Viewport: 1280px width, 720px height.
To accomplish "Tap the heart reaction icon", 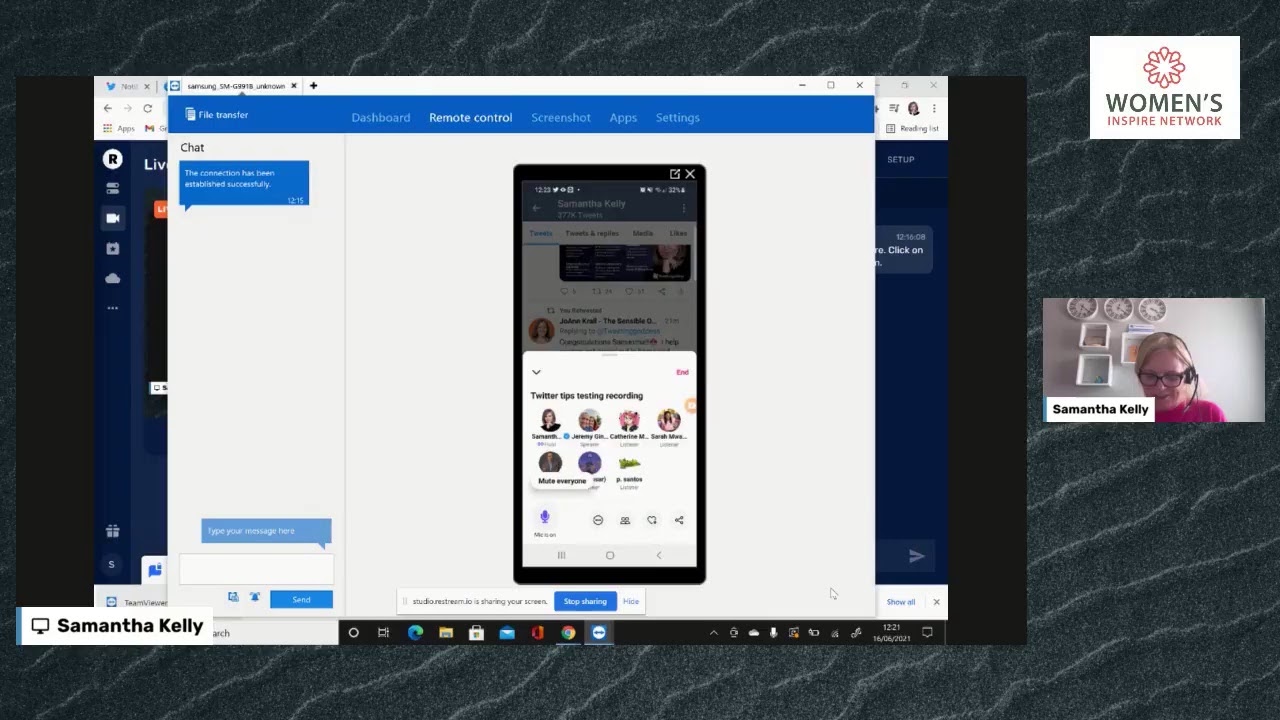I will click(652, 520).
